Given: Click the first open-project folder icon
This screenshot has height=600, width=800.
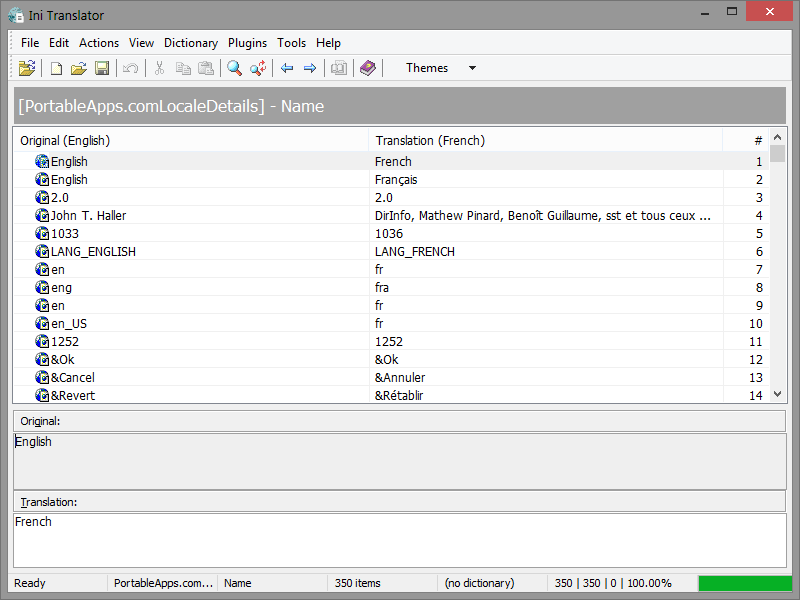Looking at the screenshot, I should point(27,68).
